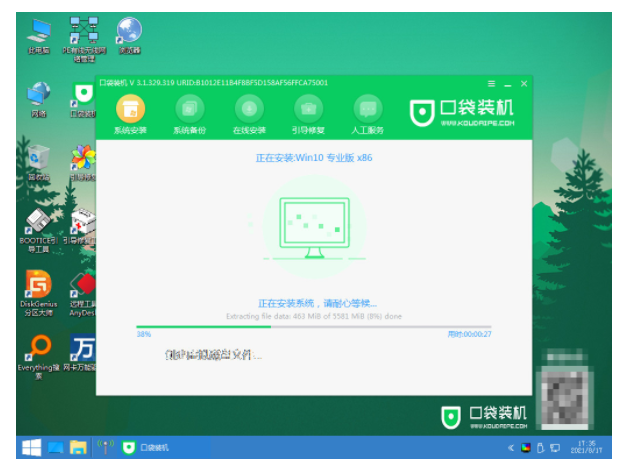
Task: Click the taskbar clock showing 17:36
Action: coord(586,447)
